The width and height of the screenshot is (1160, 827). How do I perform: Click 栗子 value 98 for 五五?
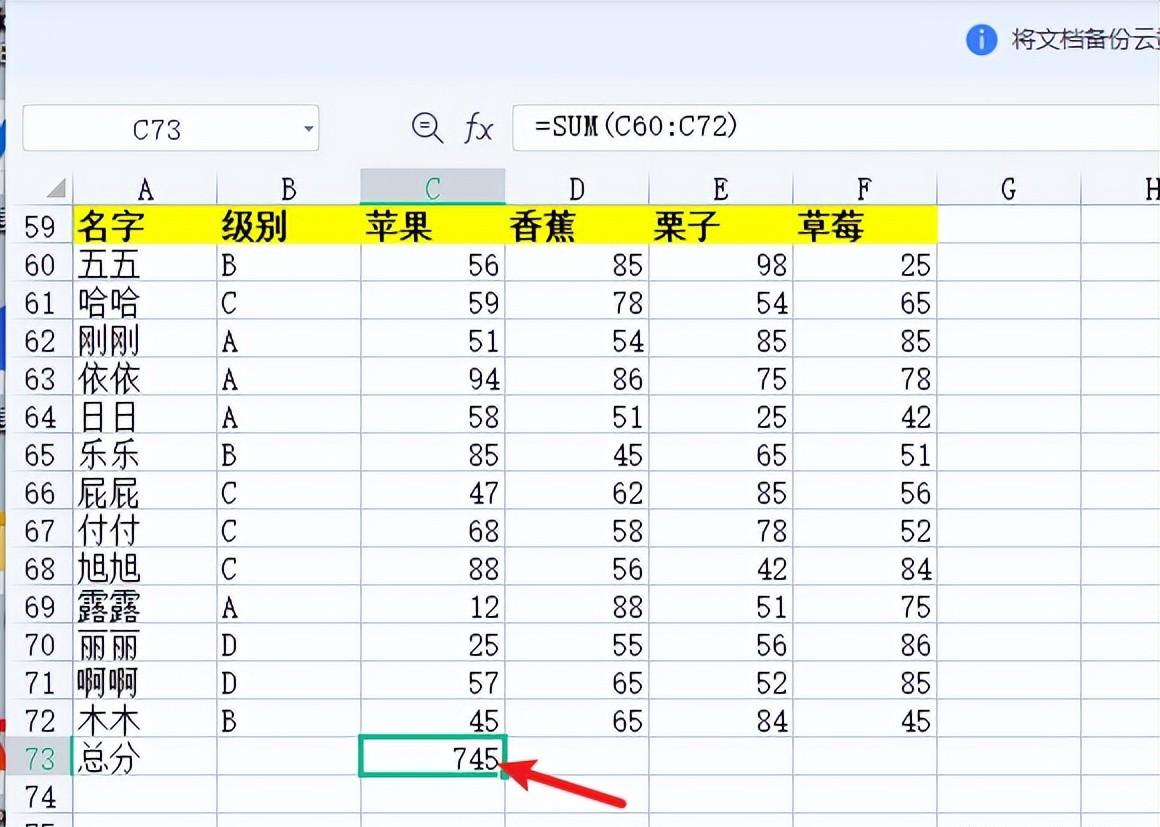point(721,264)
